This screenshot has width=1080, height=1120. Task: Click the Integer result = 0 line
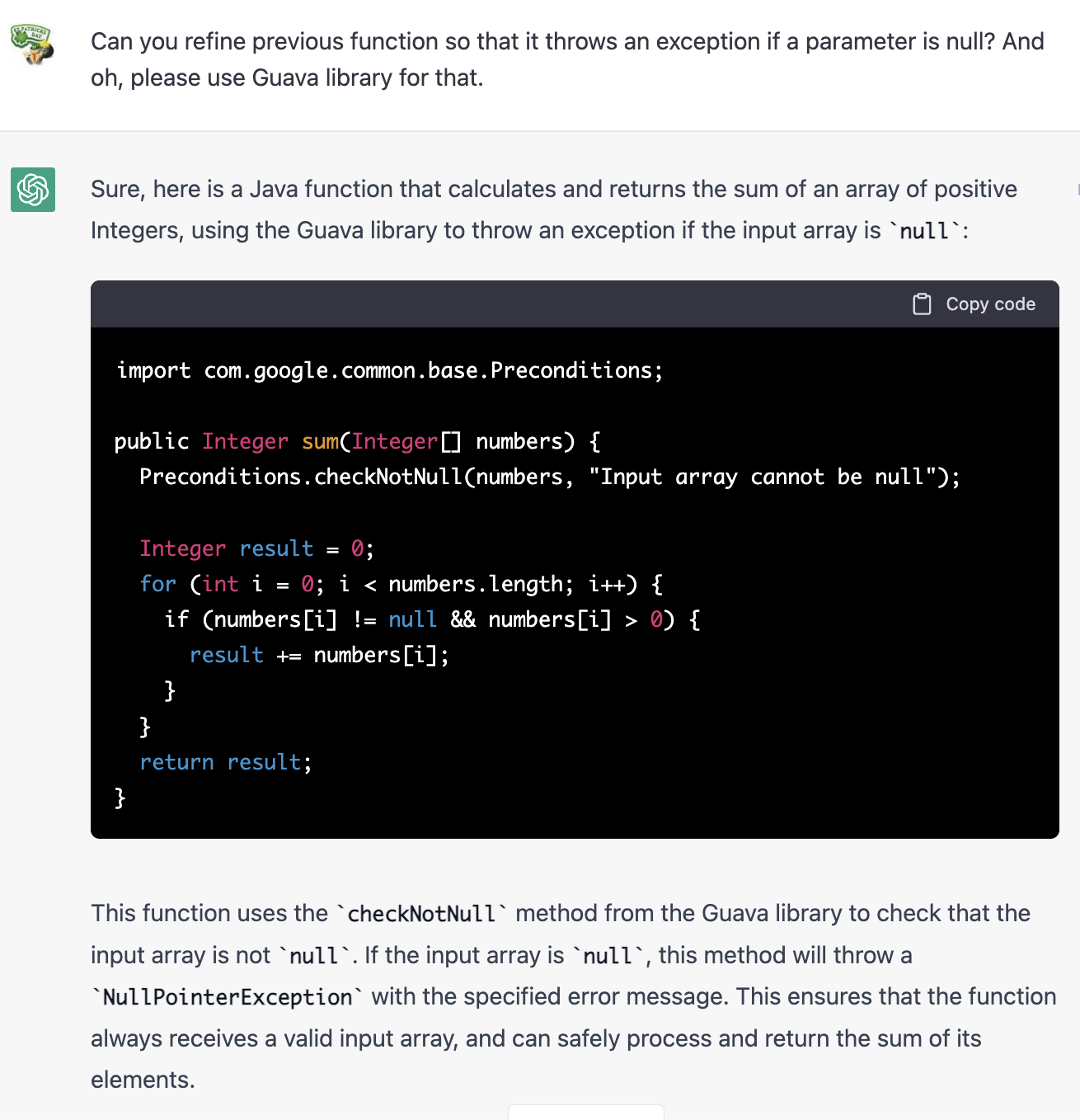[x=256, y=548]
